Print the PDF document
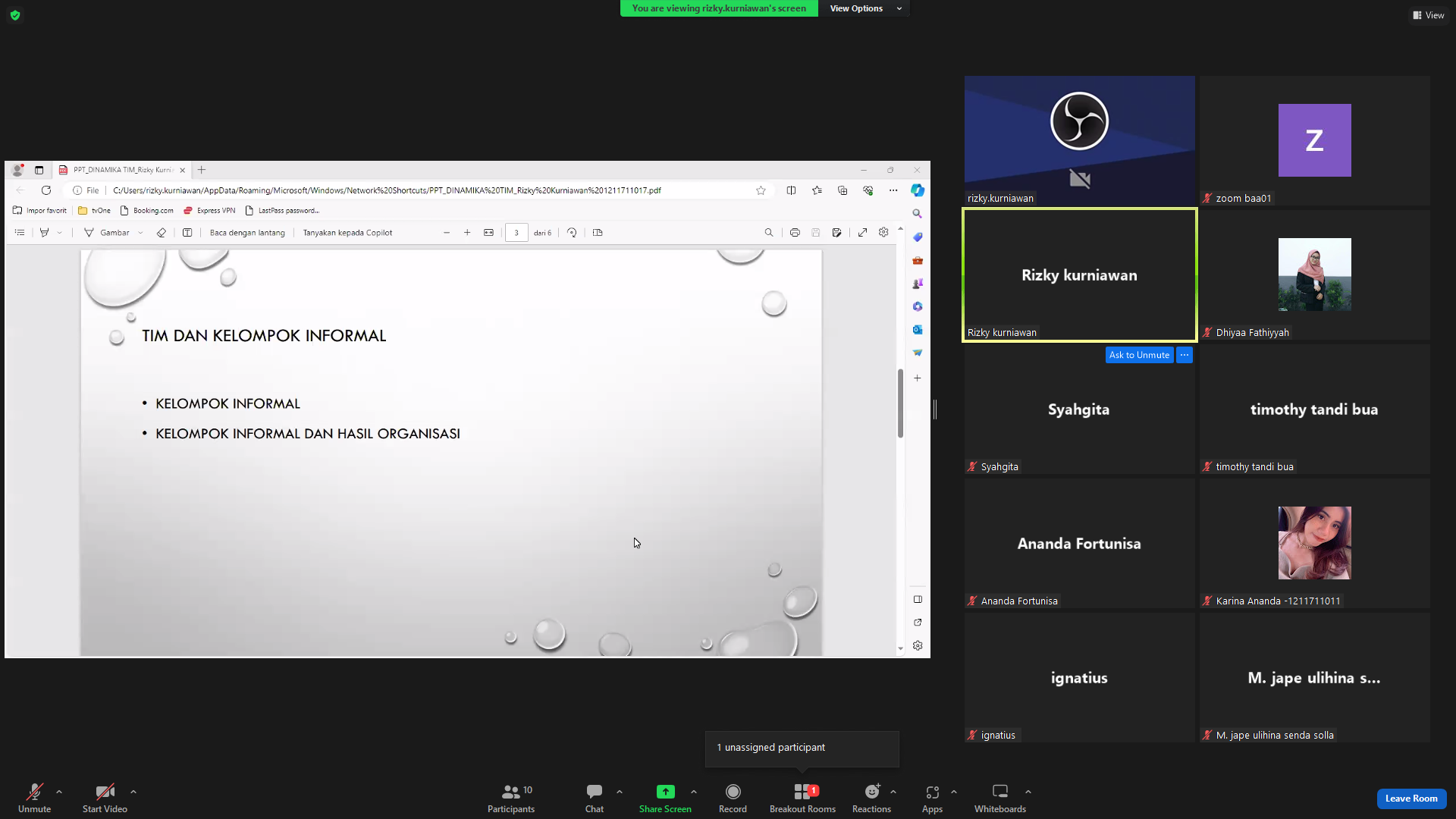Viewport: 1456px width, 819px height. 795,233
